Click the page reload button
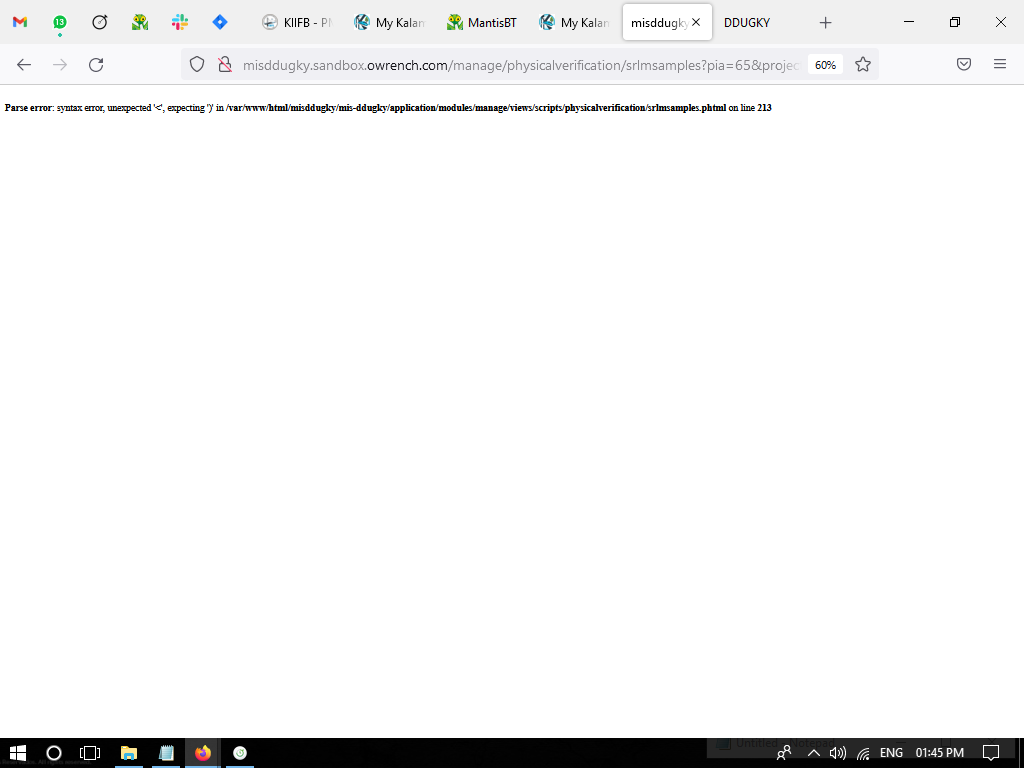The image size is (1024, 768). click(96, 65)
